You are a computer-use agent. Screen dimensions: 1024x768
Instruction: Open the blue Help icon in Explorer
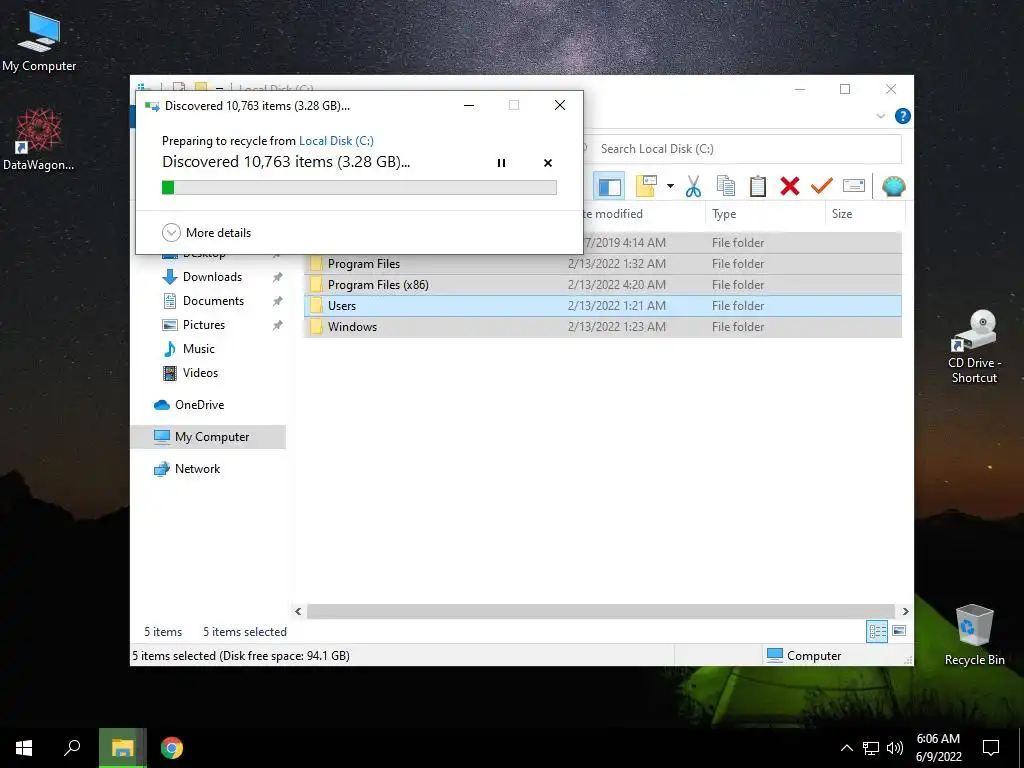coord(903,116)
